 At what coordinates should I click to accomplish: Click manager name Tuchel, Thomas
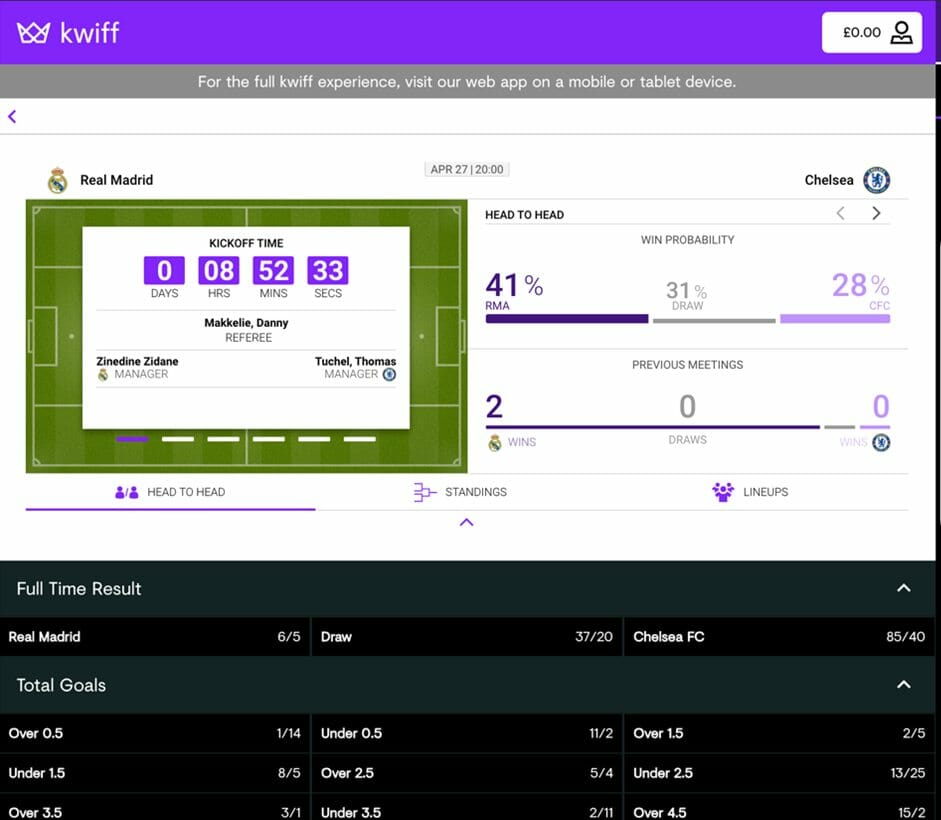coord(355,361)
